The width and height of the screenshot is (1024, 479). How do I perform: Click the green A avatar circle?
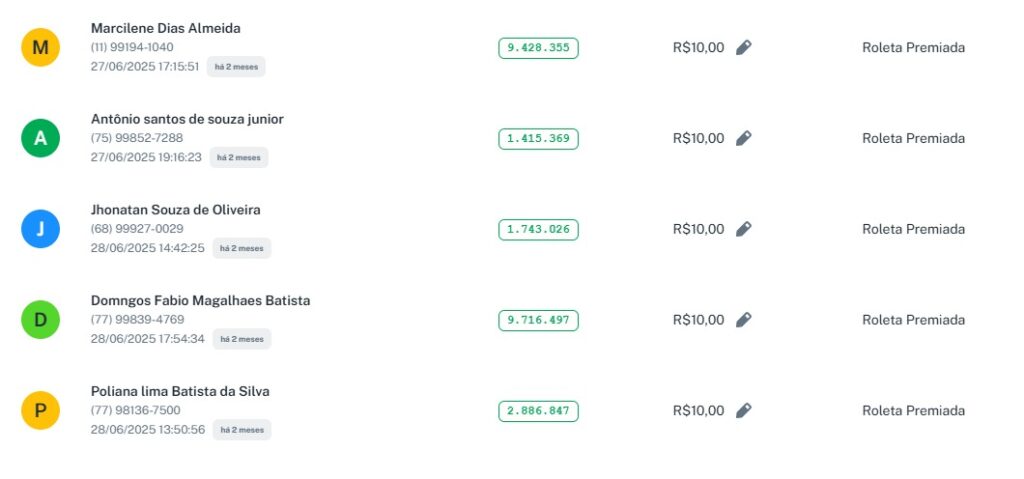pyautogui.click(x=40, y=138)
